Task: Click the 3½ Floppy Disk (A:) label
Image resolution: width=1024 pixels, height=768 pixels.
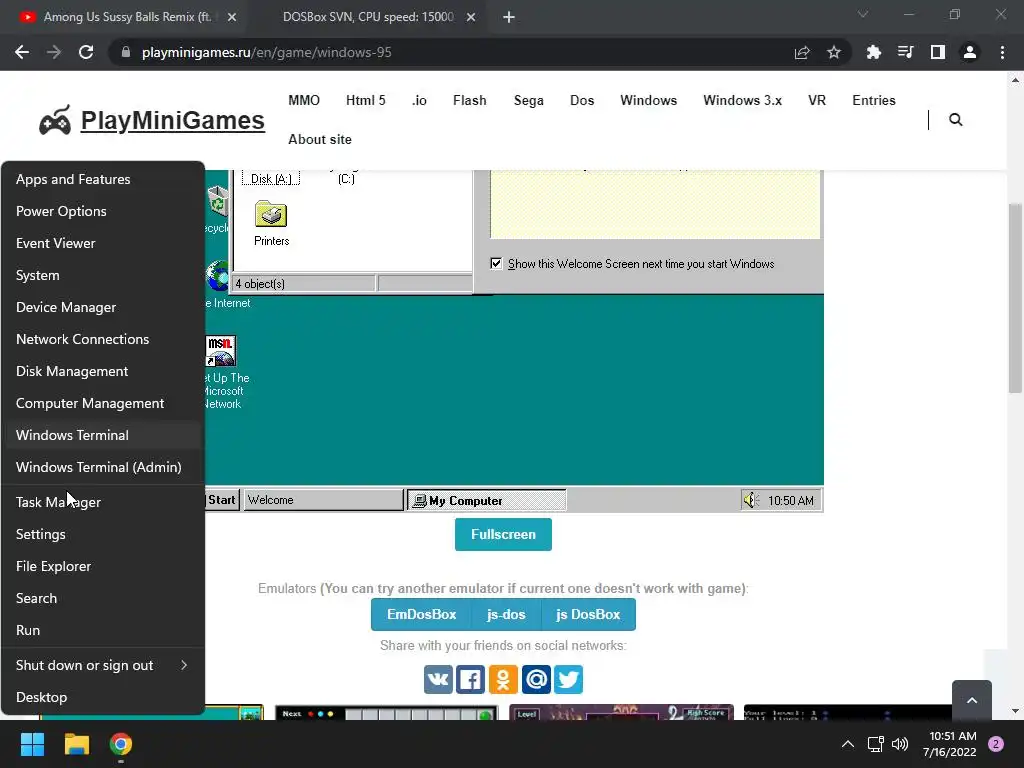Action: click(x=271, y=178)
